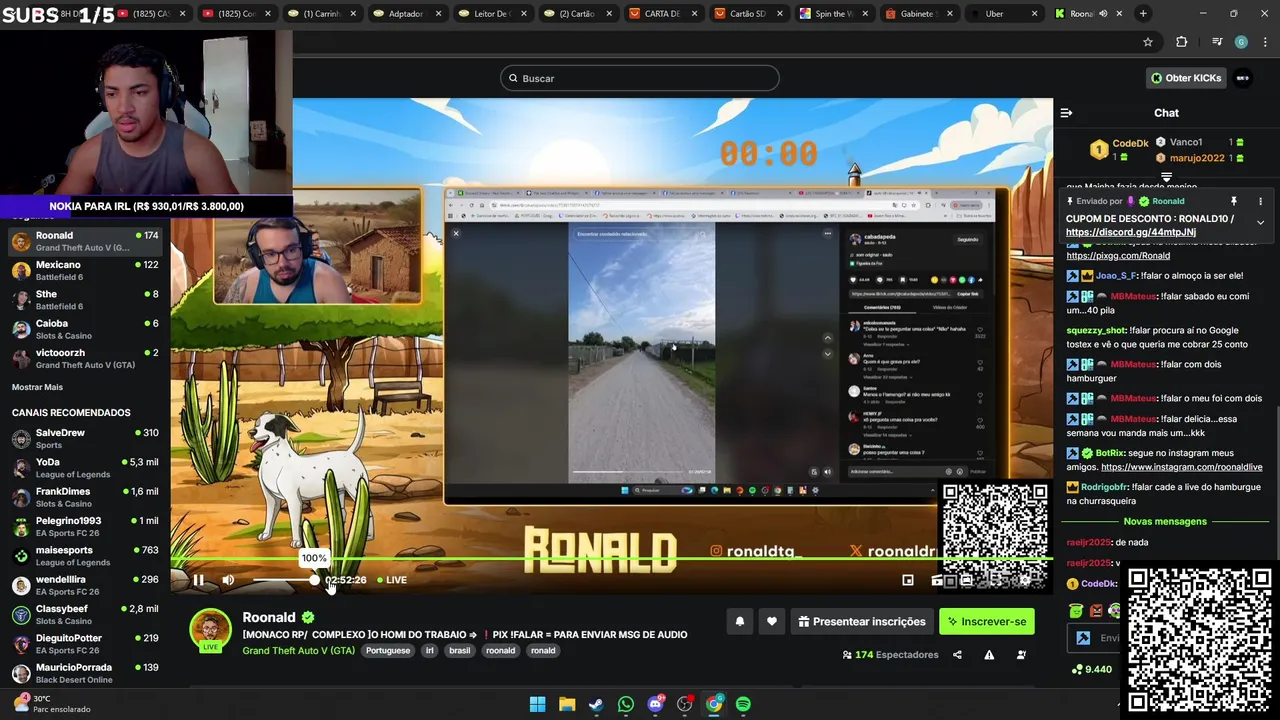Open profile avatar next to Obter KICKs
This screenshot has height=720, width=1280.
1243,78
